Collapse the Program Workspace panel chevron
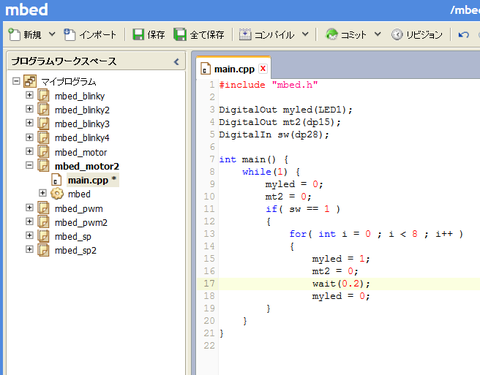480x375 pixels. point(177,62)
